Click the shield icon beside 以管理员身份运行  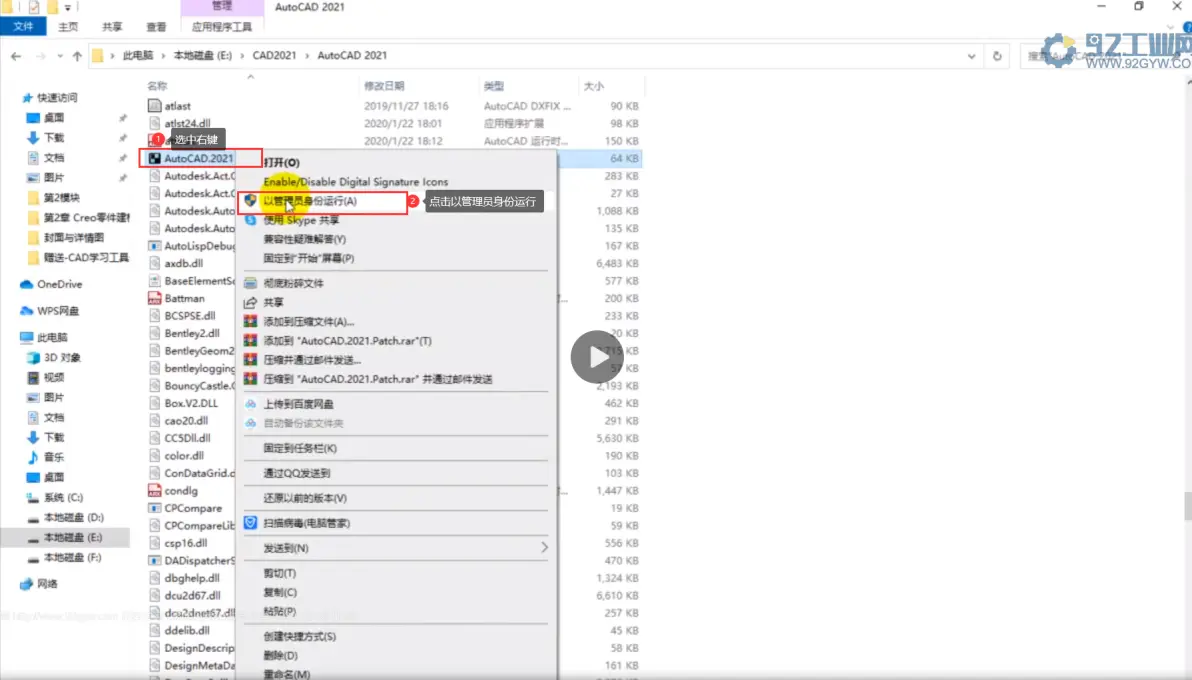click(x=250, y=201)
